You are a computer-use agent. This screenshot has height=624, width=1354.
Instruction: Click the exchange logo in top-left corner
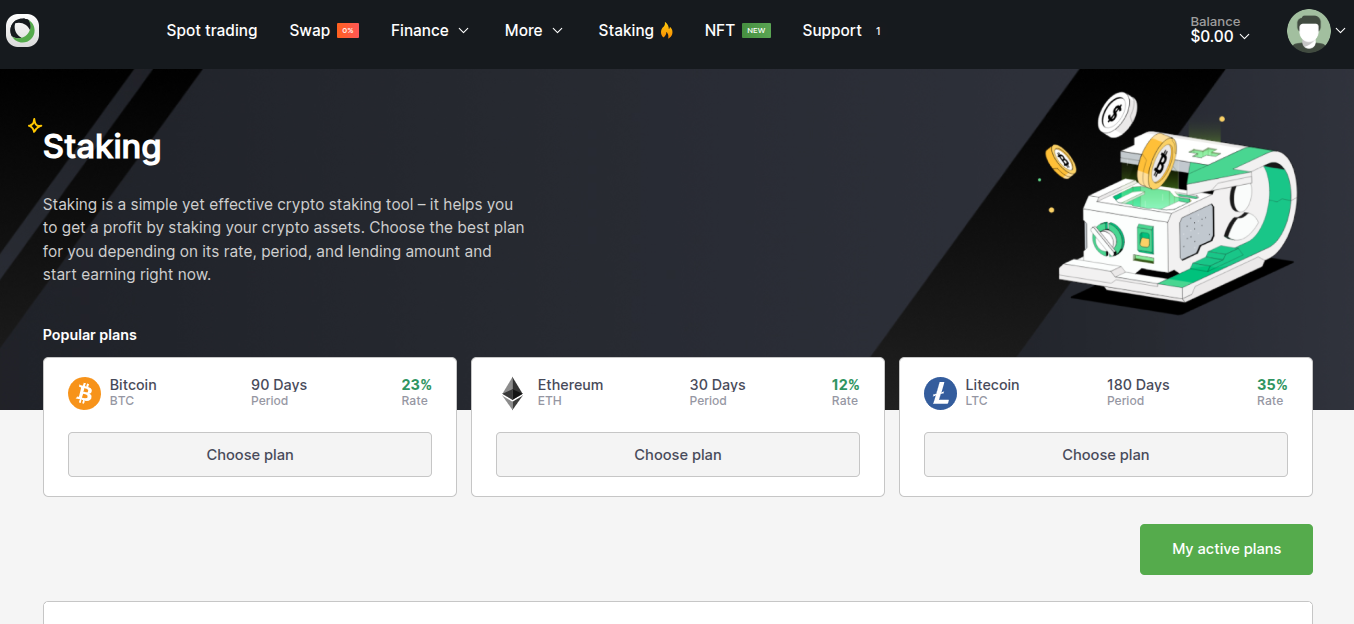click(22, 31)
